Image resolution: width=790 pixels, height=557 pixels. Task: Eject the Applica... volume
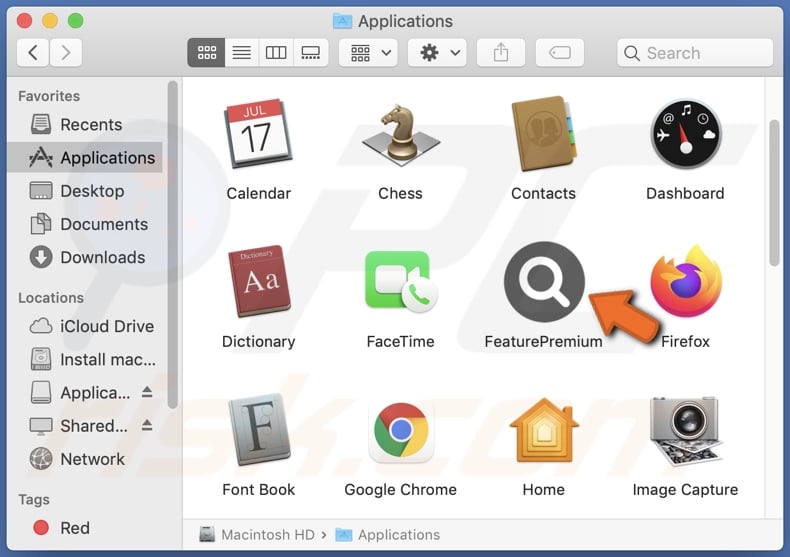pyautogui.click(x=147, y=392)
